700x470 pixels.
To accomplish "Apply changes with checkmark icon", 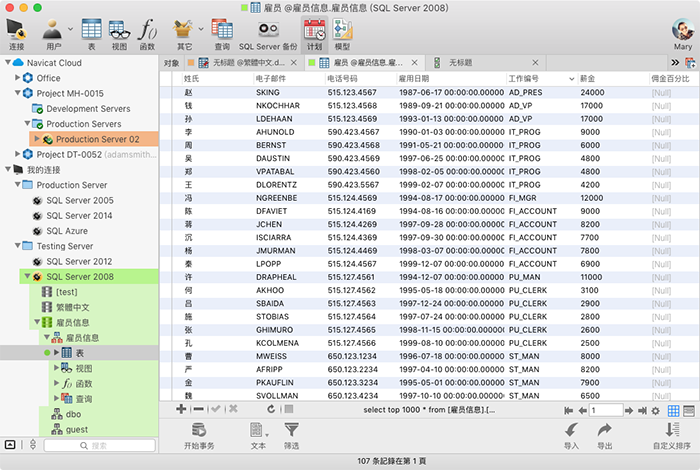I will coord(216,409).
